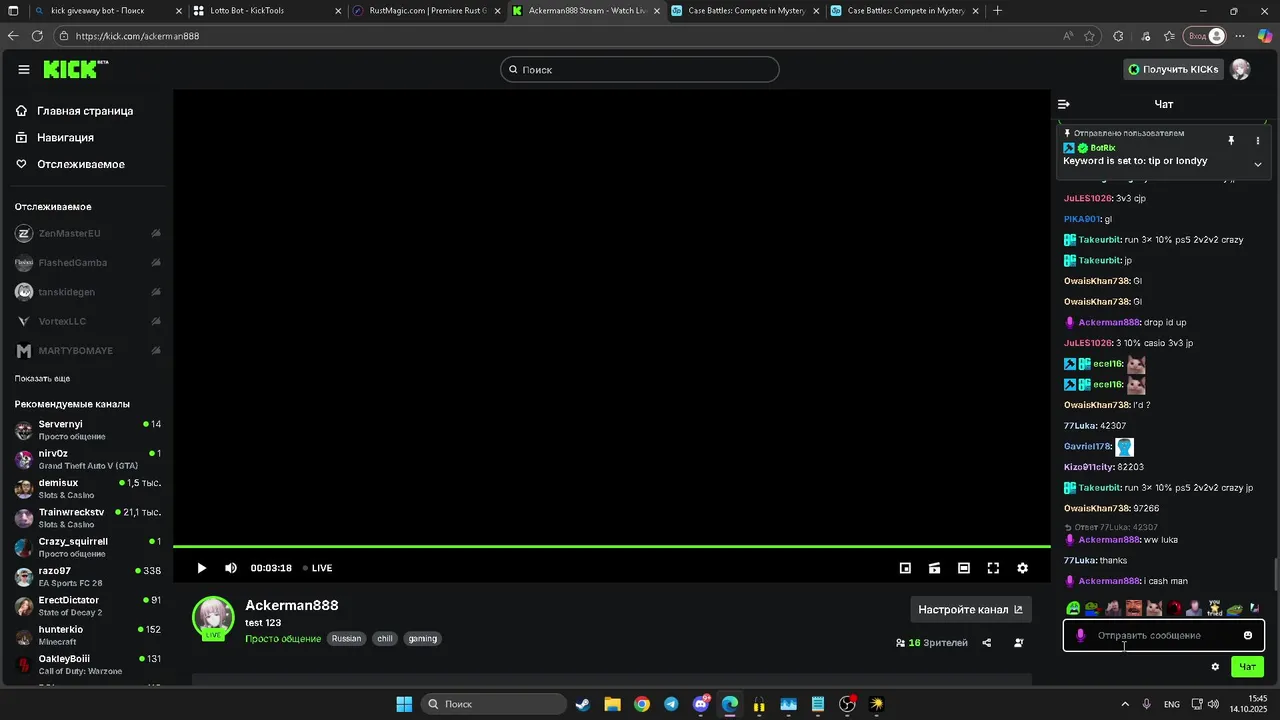
Task: Open browser three-dot settings menu
Action: [x=1241, y=36]
